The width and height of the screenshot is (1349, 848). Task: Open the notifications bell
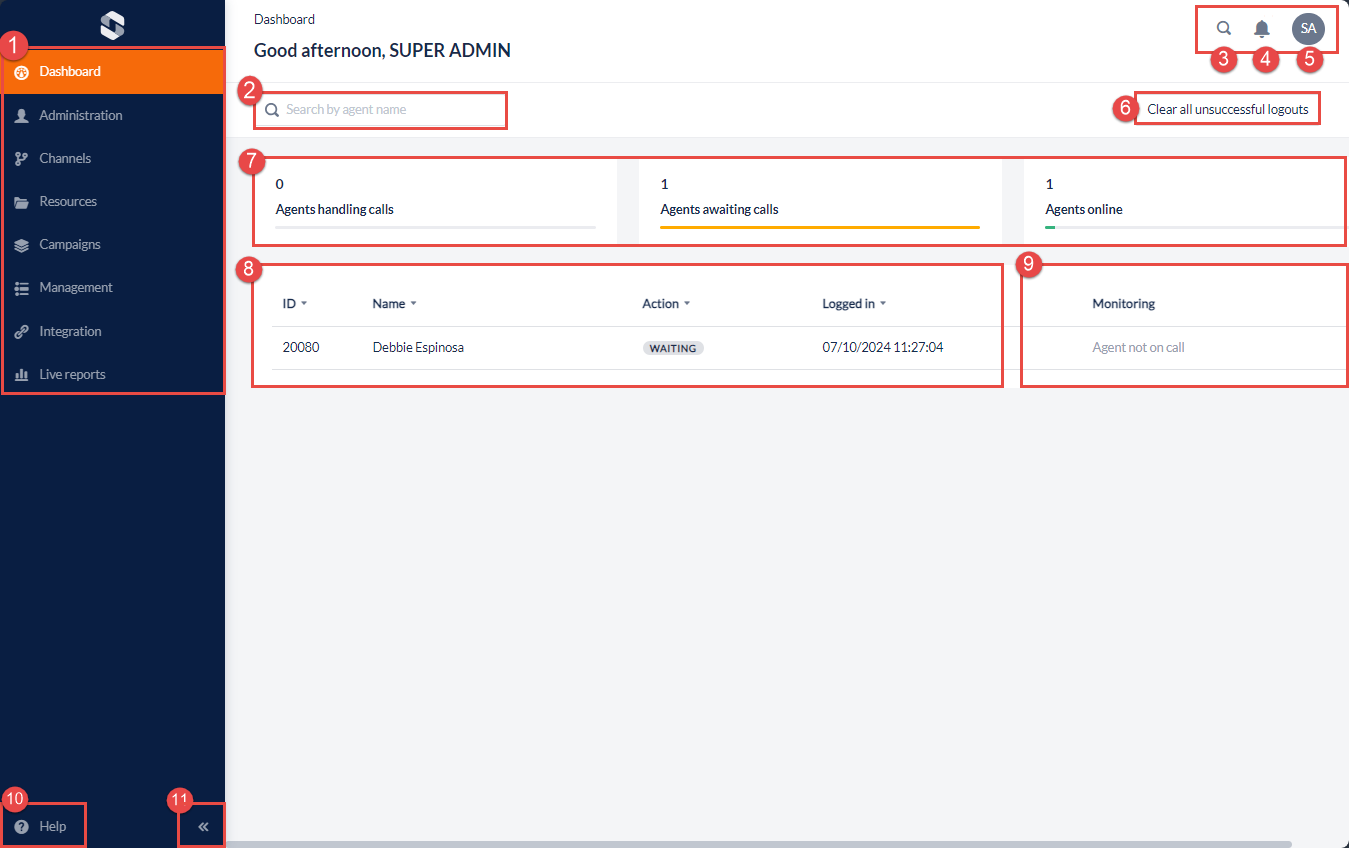click(x=1262, y=29)
